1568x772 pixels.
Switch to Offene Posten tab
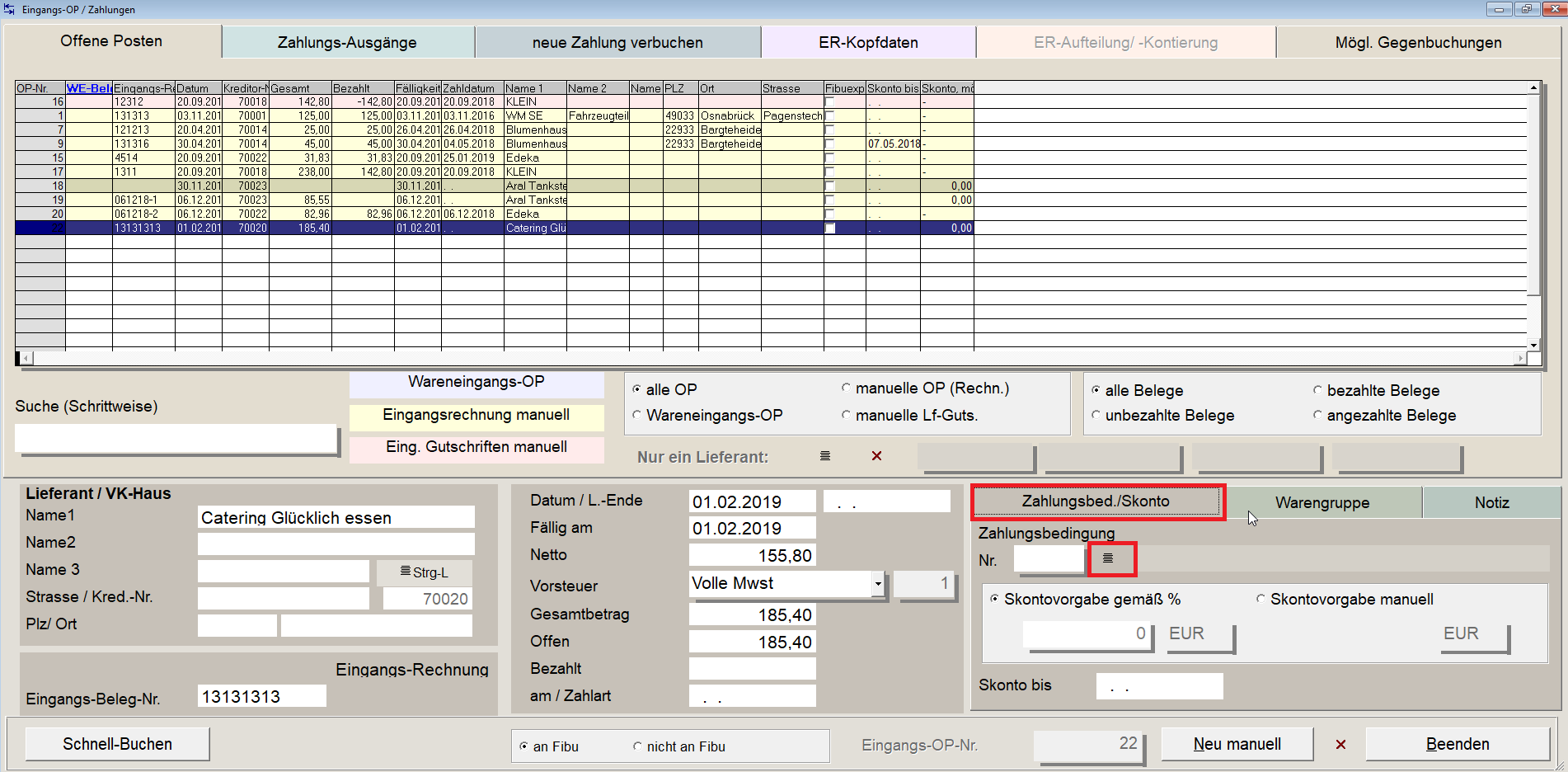click(x=111, y=41)
